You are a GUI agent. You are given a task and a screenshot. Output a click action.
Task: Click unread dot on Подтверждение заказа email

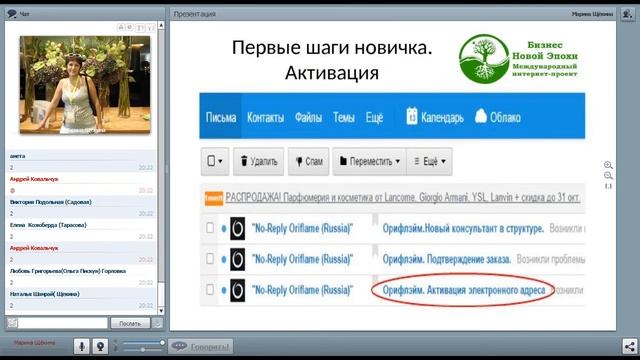tap(224, 260)
